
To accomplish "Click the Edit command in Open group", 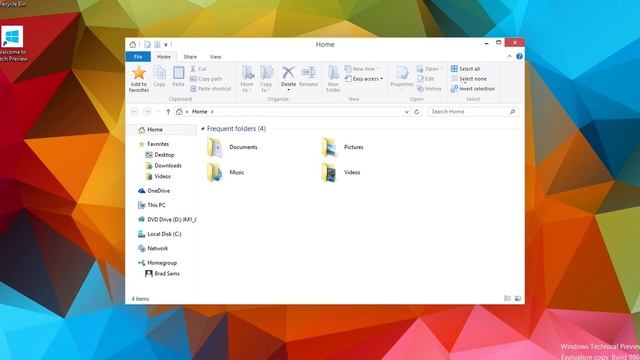I will (x=426, y=79).
